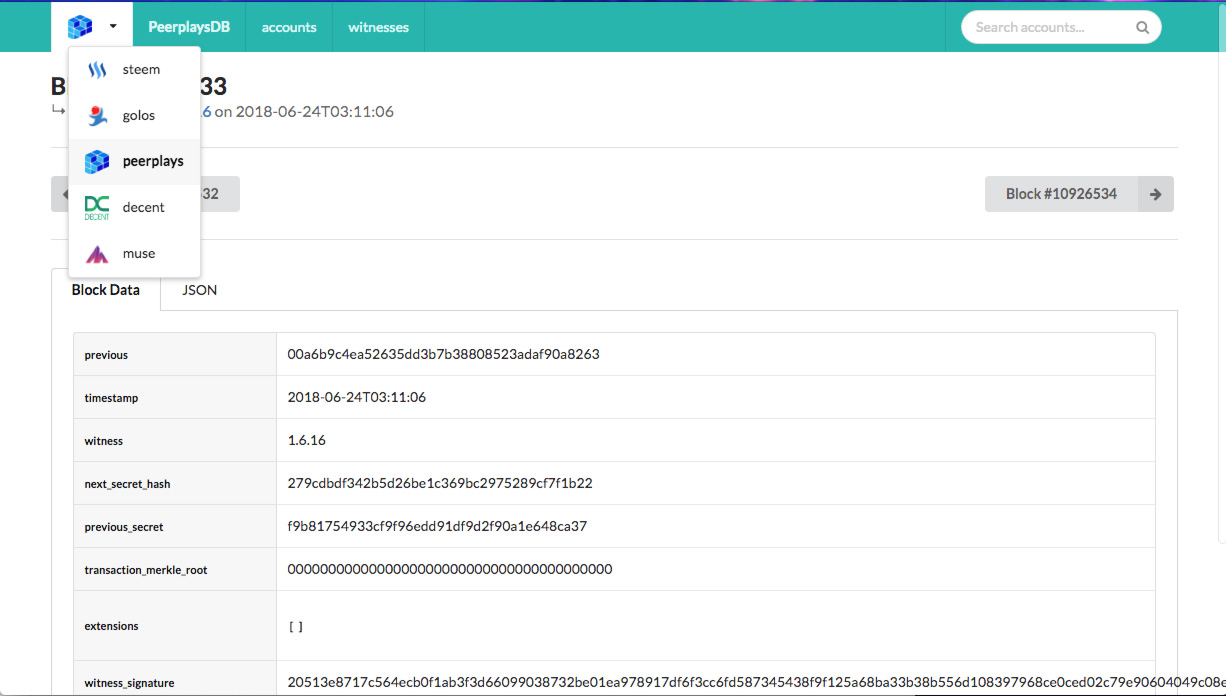
Task: Select the hash value starting 279cdbdf
Action: coord(440,483)
